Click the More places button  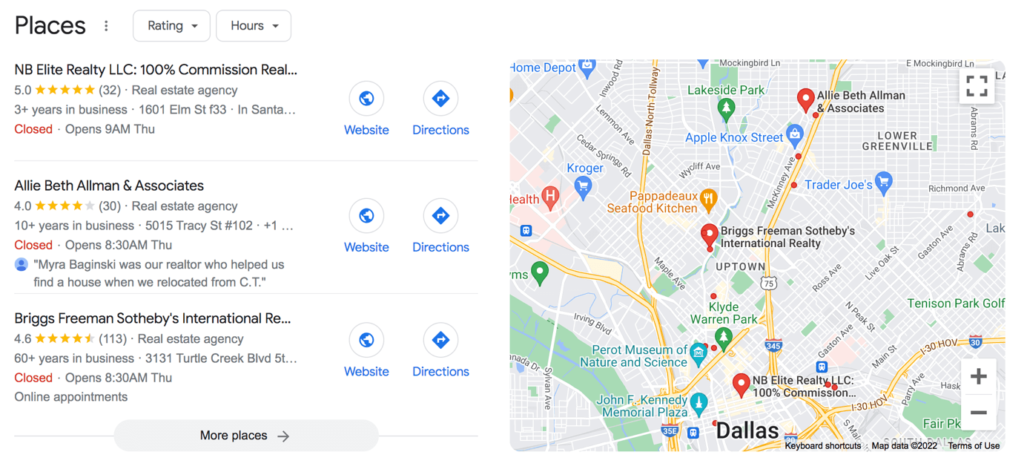pyautogui.click(x=246, y=435)
